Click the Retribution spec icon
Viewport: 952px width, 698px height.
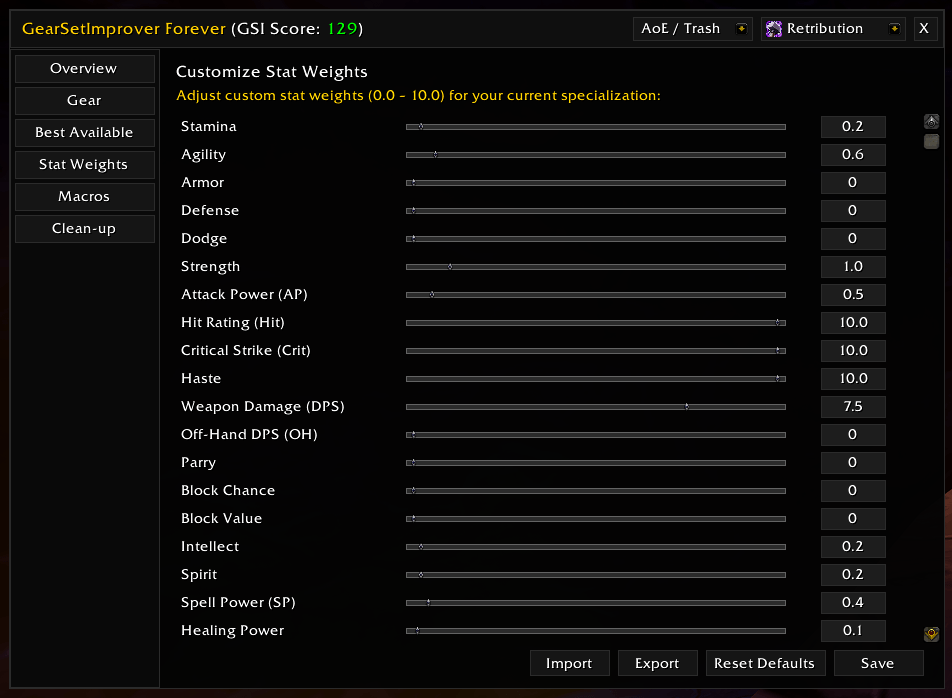[x=774, y=29]
